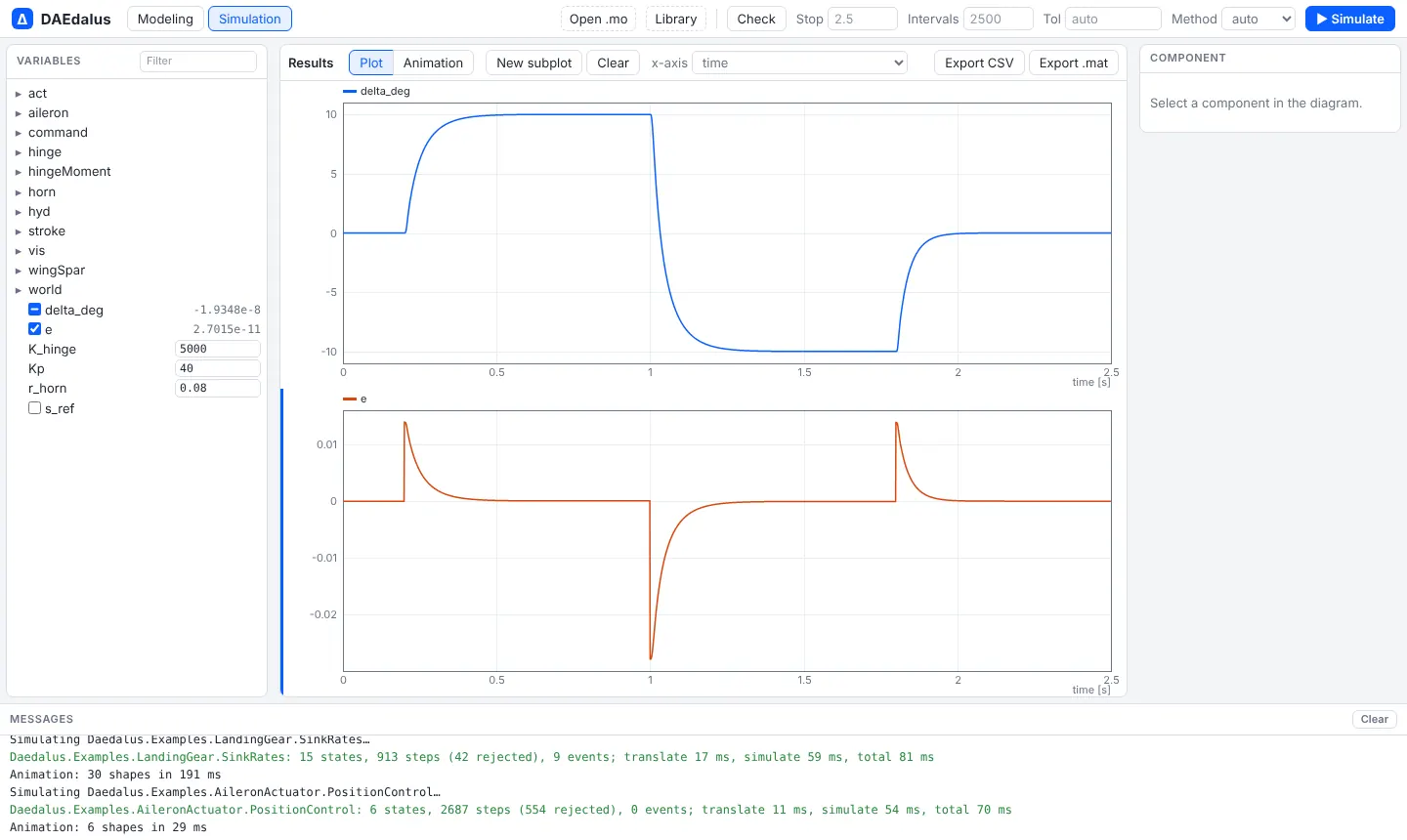Expand the stroke variable group

(x=19, y=231)
